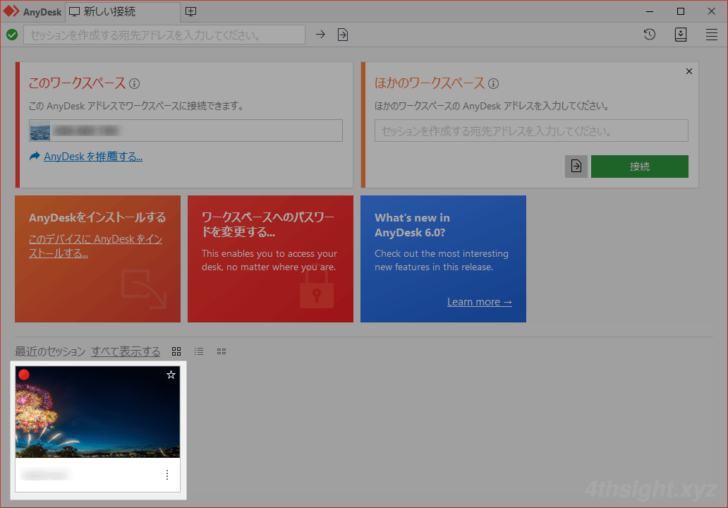The width and height of the screenshot is (728, 508).
Task: Focus the ほかのワークスペース address input field
Action: pyautogui.click(x=531, y=131)
